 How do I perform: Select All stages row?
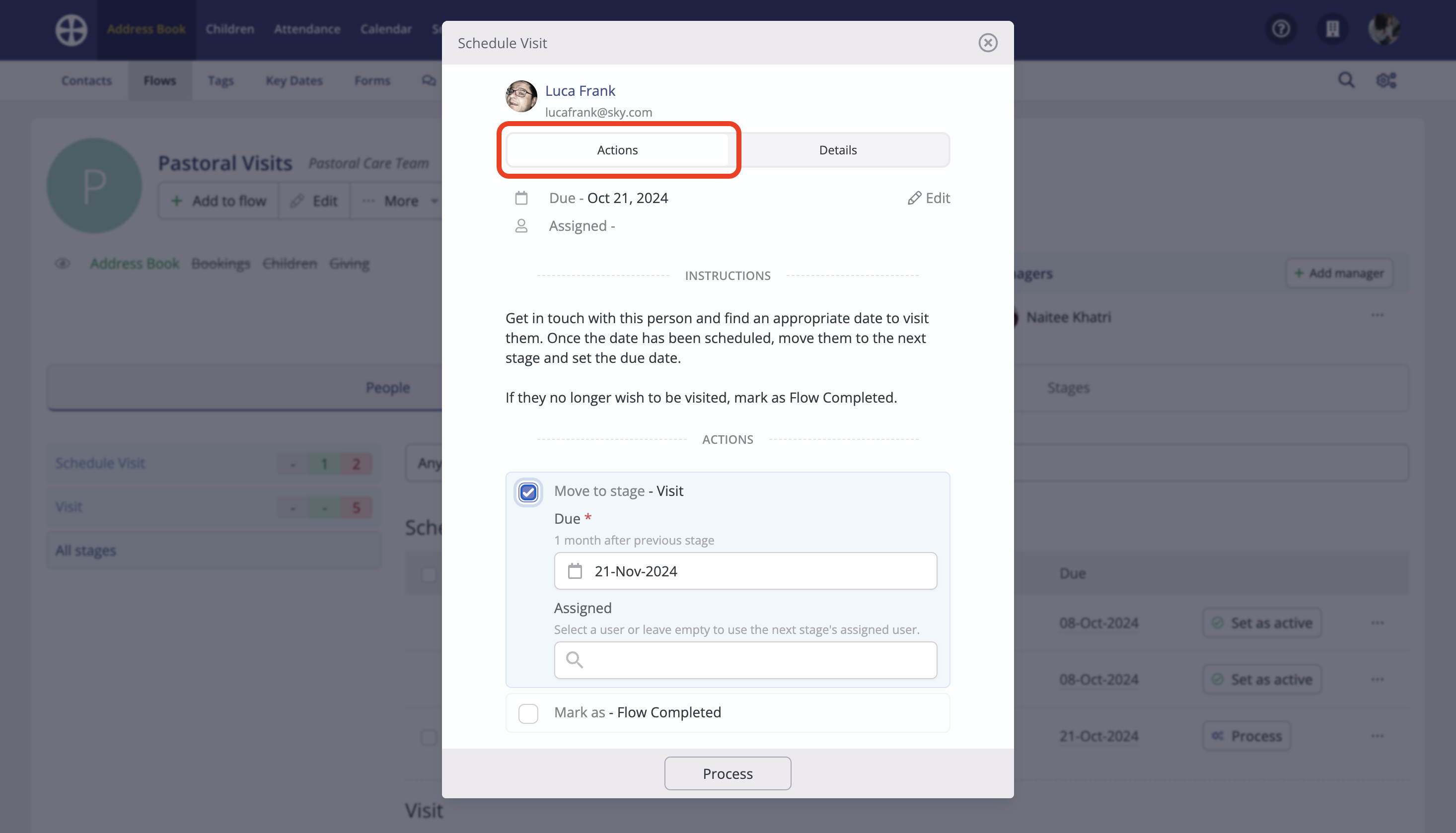[x=214, y=551]
